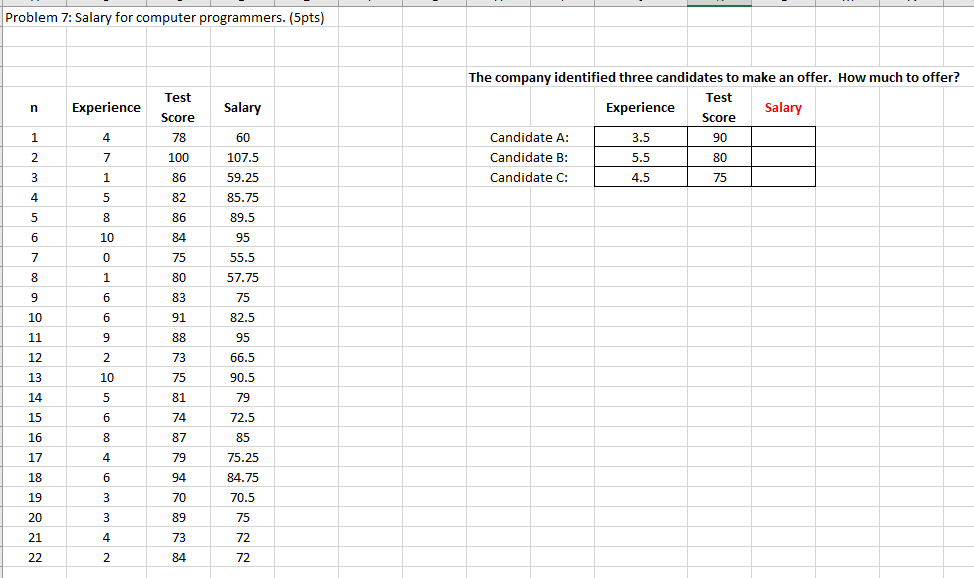Select Candidate A's Experience value 3.5
The width and height of the screenshot is (974, 578).
coord(640,137)
